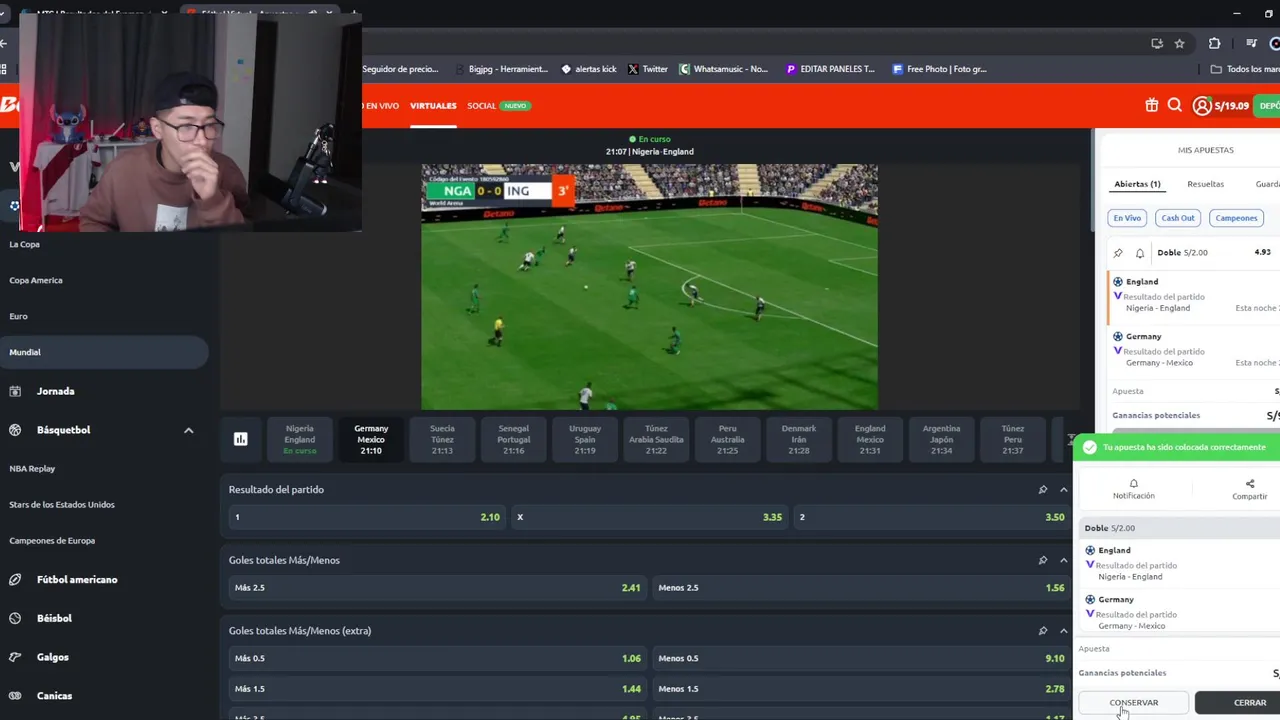The height and width of the screenshot is (720, 1280).
Task: Bet Menos 0.5 at odds 9.10
Action: point(861,658)
